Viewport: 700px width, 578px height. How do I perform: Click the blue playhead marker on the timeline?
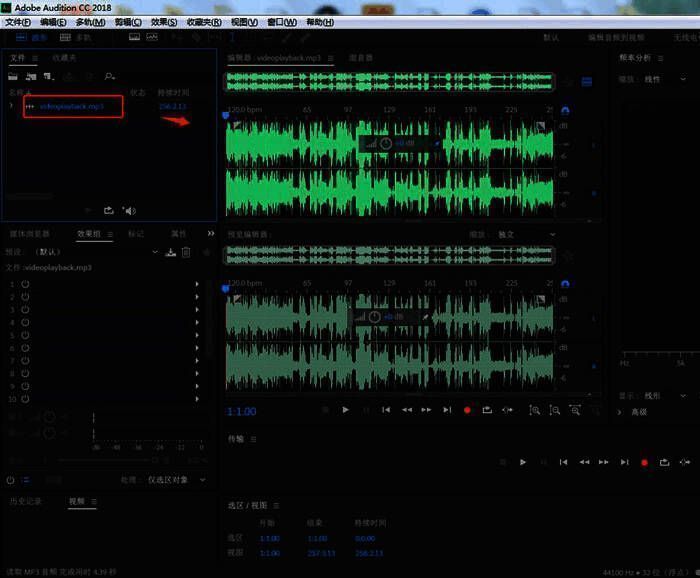pyautogui.click(x=224, y=116)
